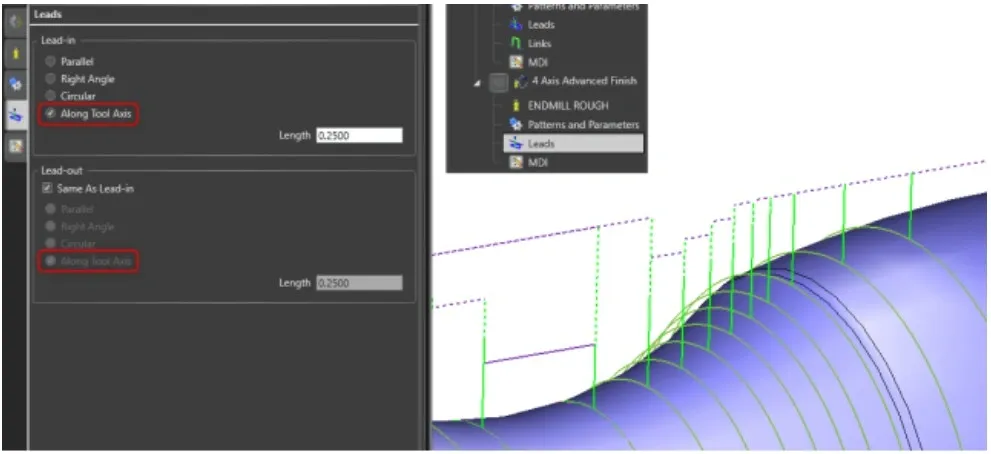Select Circular lead-in radio button

[51, 96]
